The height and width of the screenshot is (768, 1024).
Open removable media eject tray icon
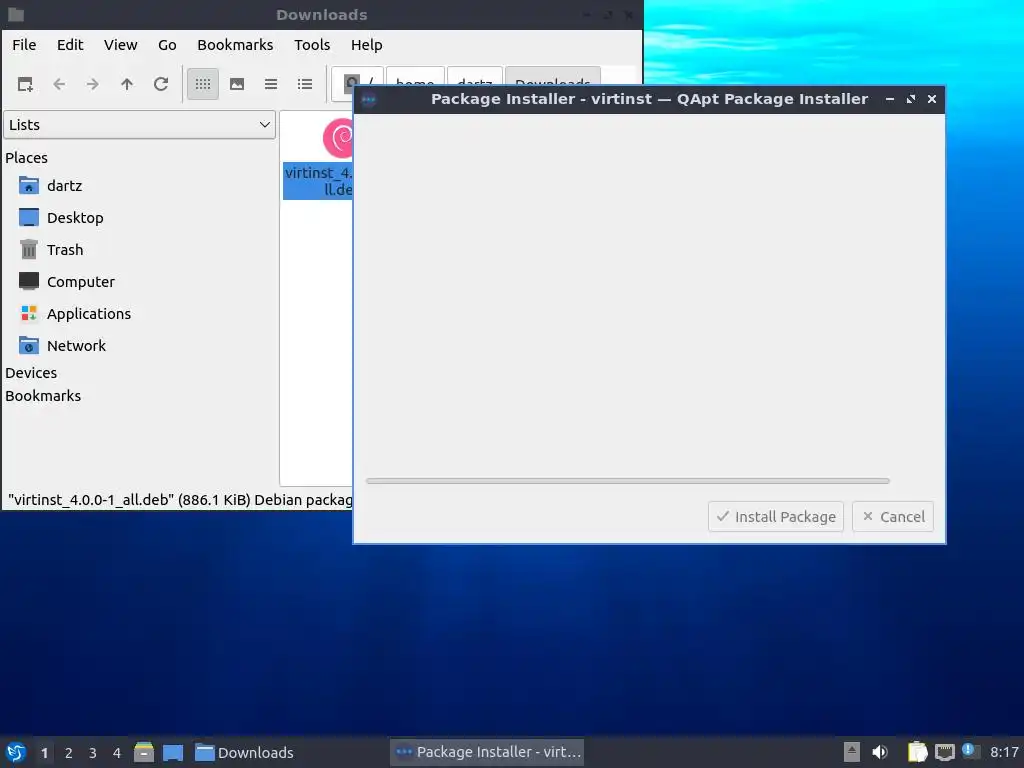tap(852, 752)
